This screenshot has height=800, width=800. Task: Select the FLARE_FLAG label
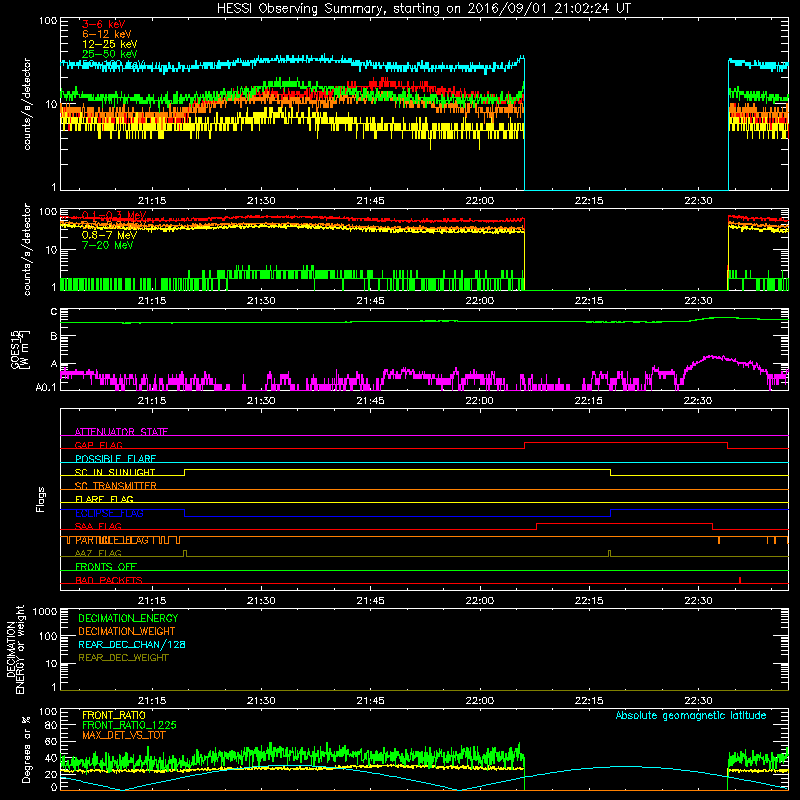104,499
